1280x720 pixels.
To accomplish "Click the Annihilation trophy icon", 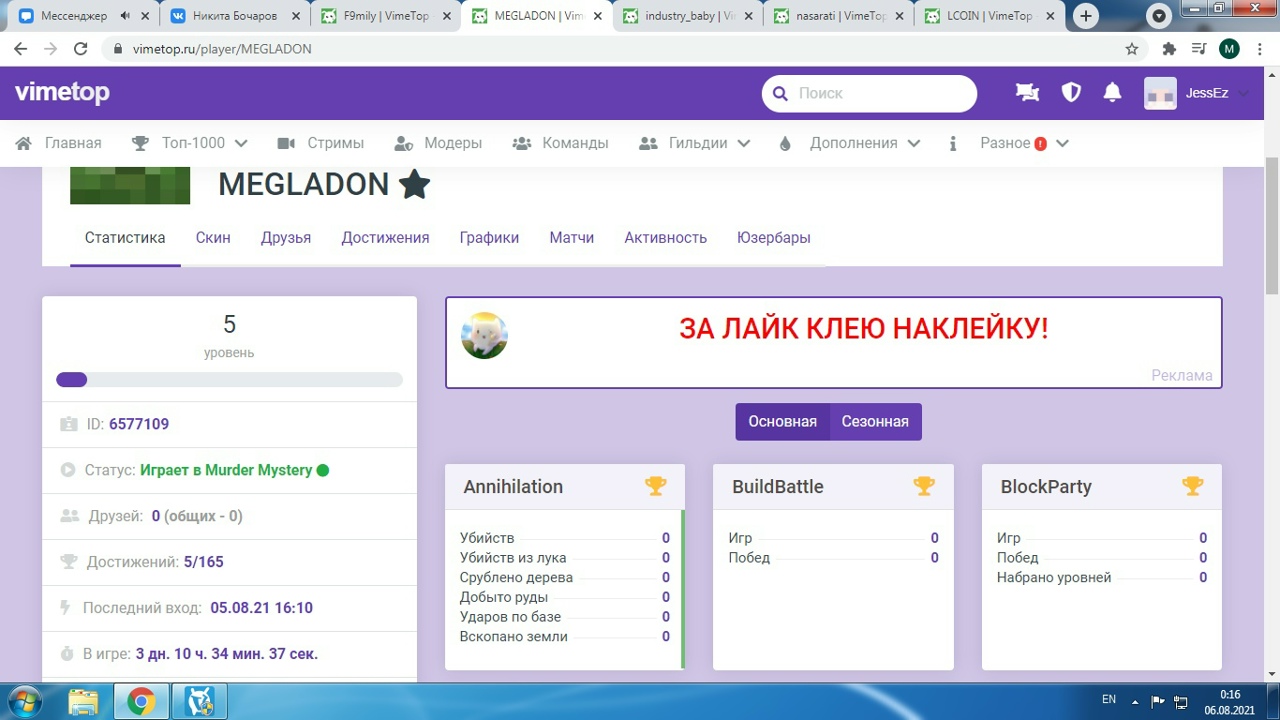I will 655,486.
